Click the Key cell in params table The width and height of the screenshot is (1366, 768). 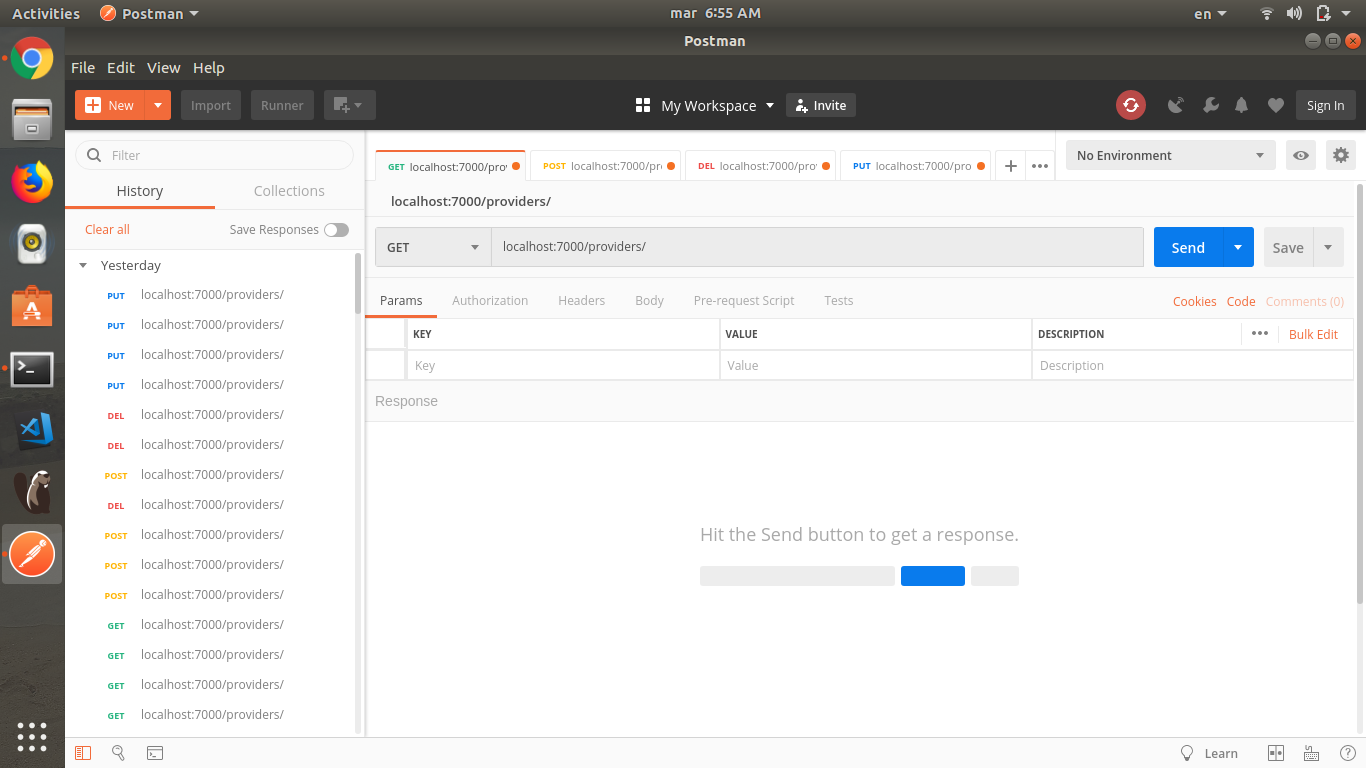point(563,365)
